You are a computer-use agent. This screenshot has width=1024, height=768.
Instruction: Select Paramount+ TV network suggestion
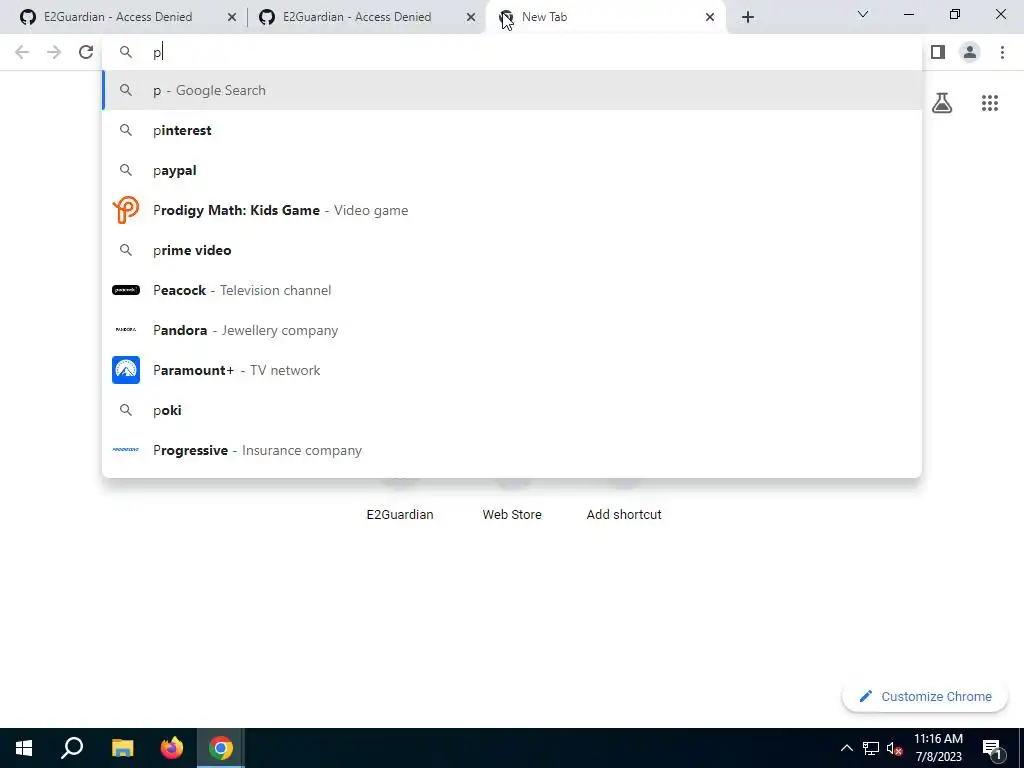tap(512, 370)
